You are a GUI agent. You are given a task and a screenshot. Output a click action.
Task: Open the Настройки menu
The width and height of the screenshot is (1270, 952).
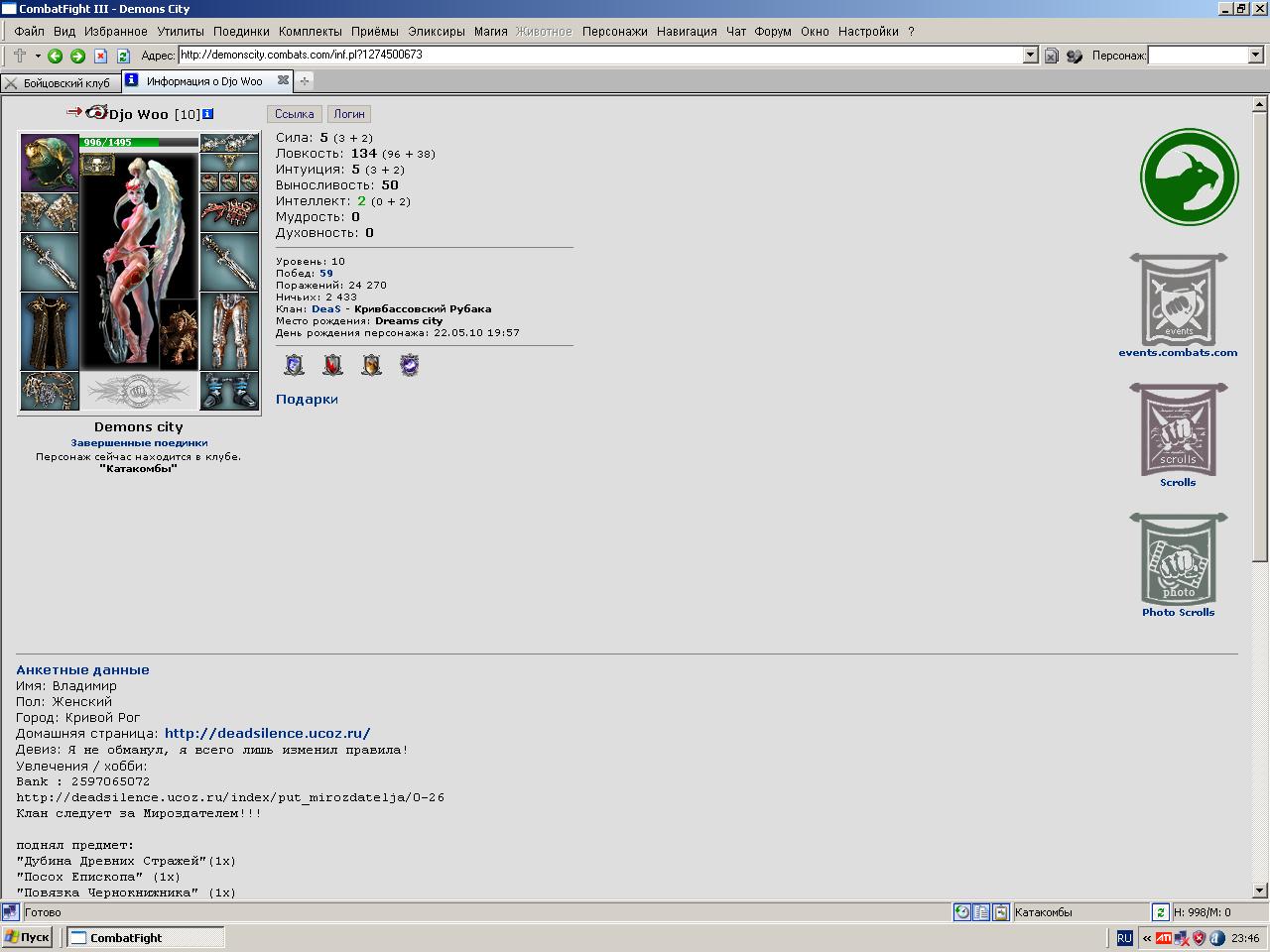868,31
